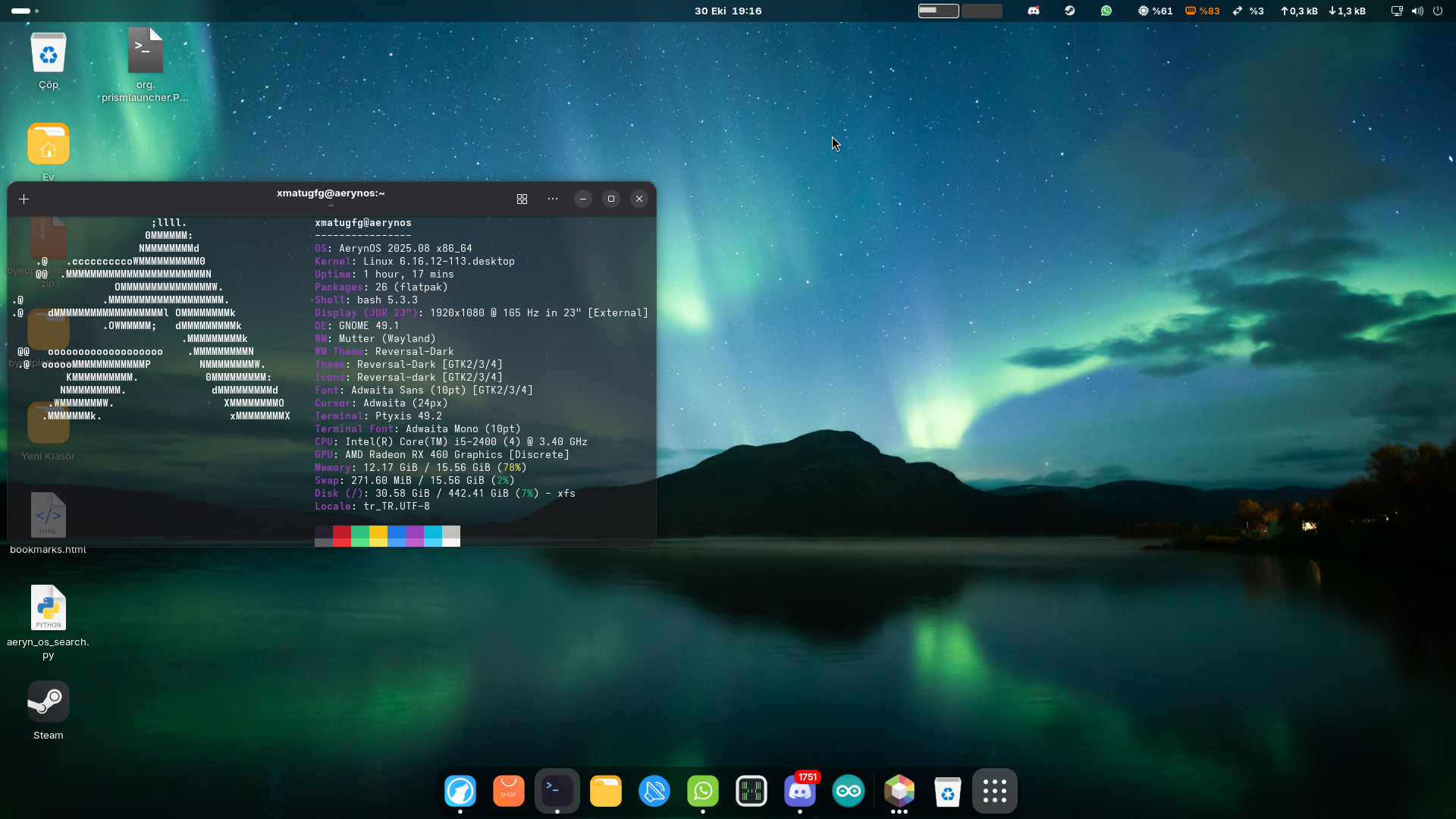This screenshot has height=819, width=1456.
Task: Open the yellow Files folder in the dock
Action: (606, 791)
